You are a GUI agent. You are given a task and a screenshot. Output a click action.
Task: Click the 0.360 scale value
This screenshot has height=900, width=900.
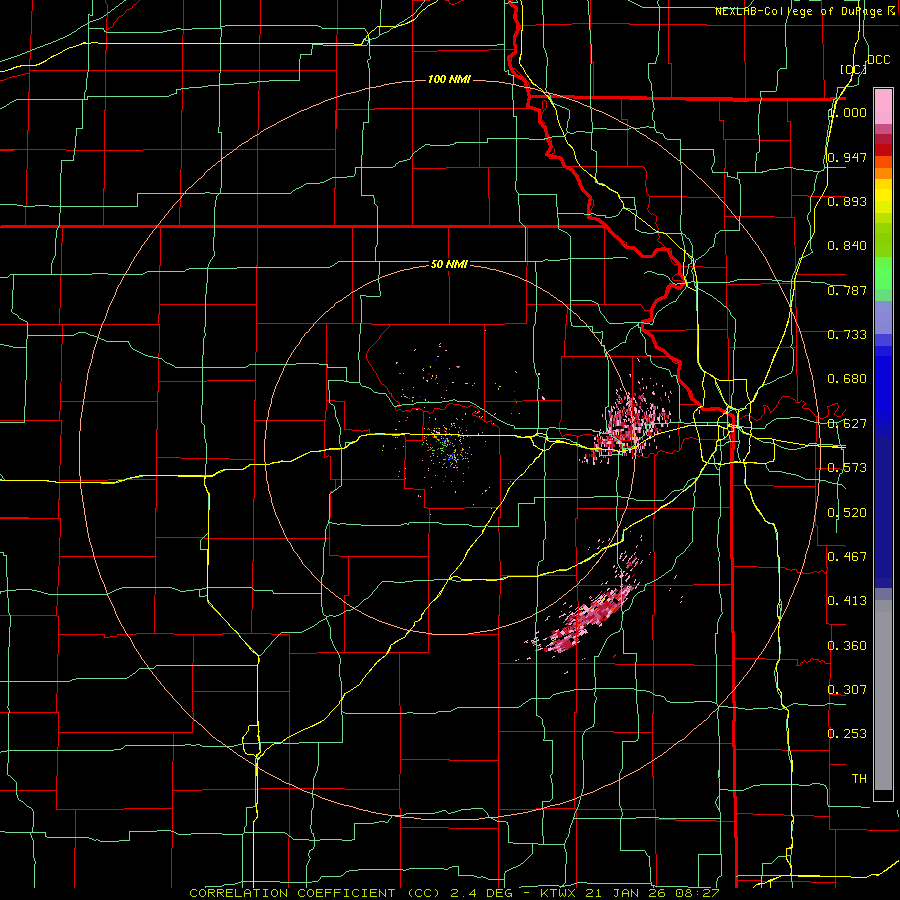847,646
